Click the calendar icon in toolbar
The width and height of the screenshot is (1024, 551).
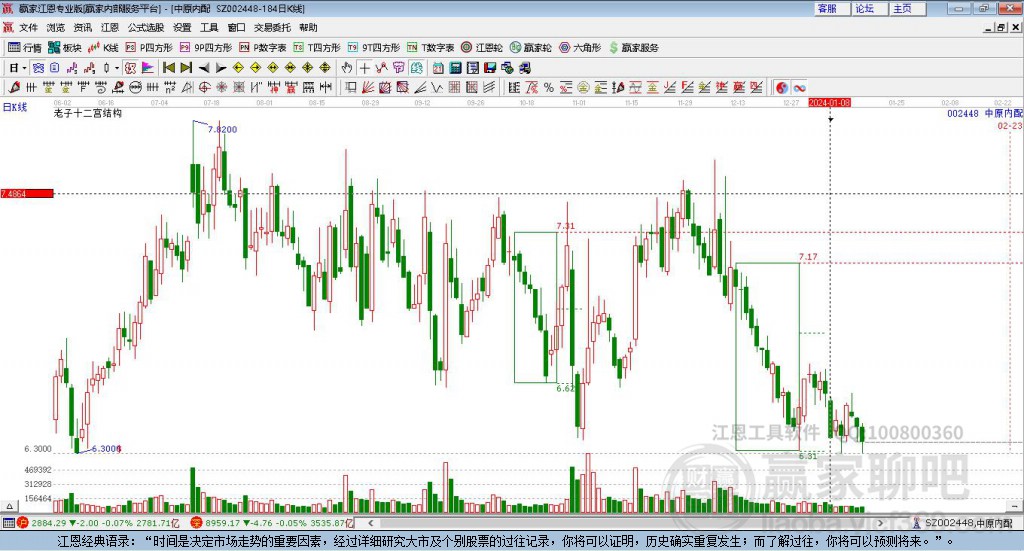pos(438,68)
